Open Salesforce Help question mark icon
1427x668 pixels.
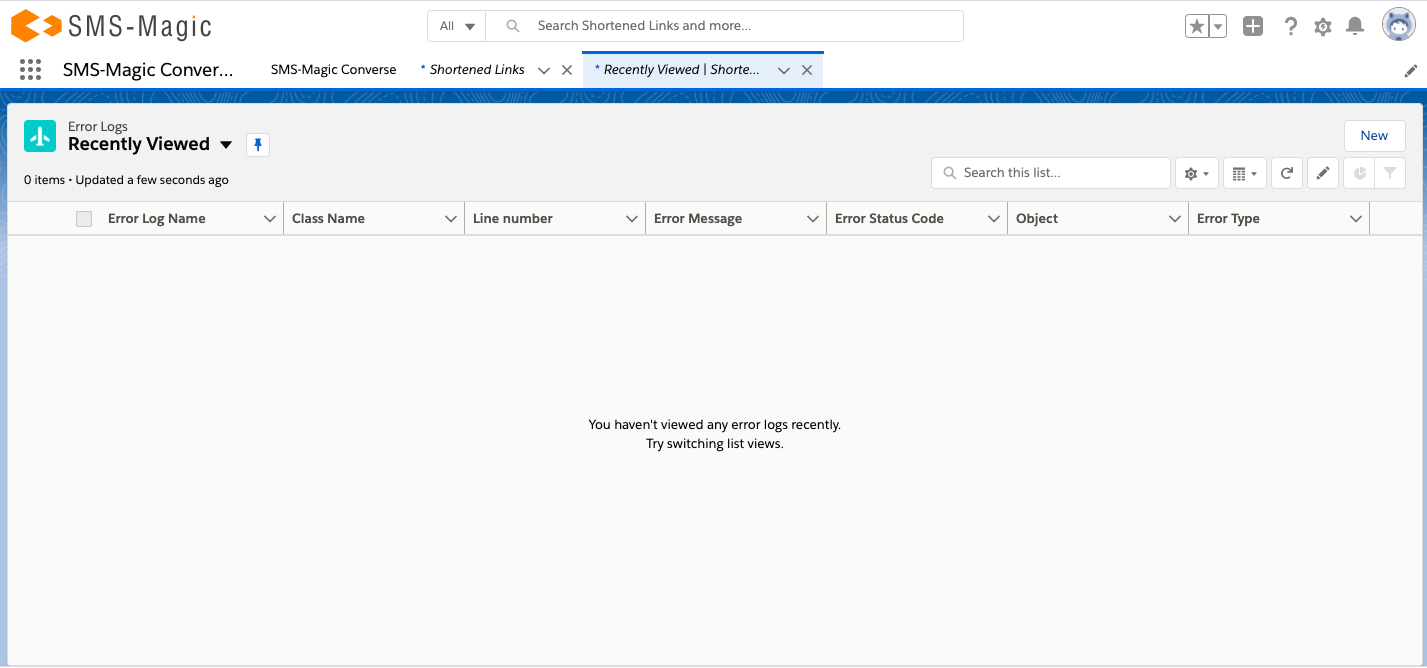pos(1290,26)
